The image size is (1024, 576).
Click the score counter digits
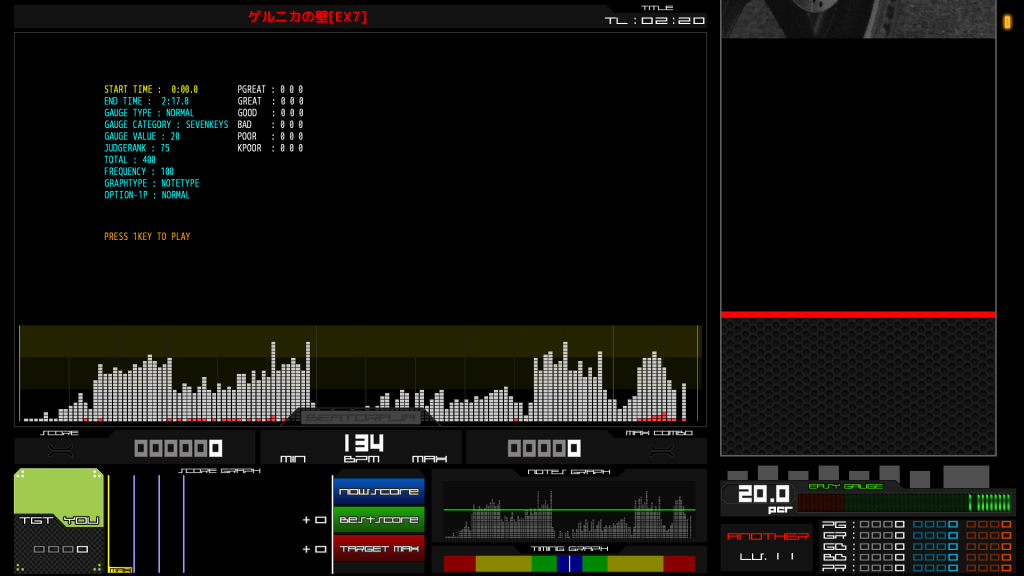coord(178,448)
